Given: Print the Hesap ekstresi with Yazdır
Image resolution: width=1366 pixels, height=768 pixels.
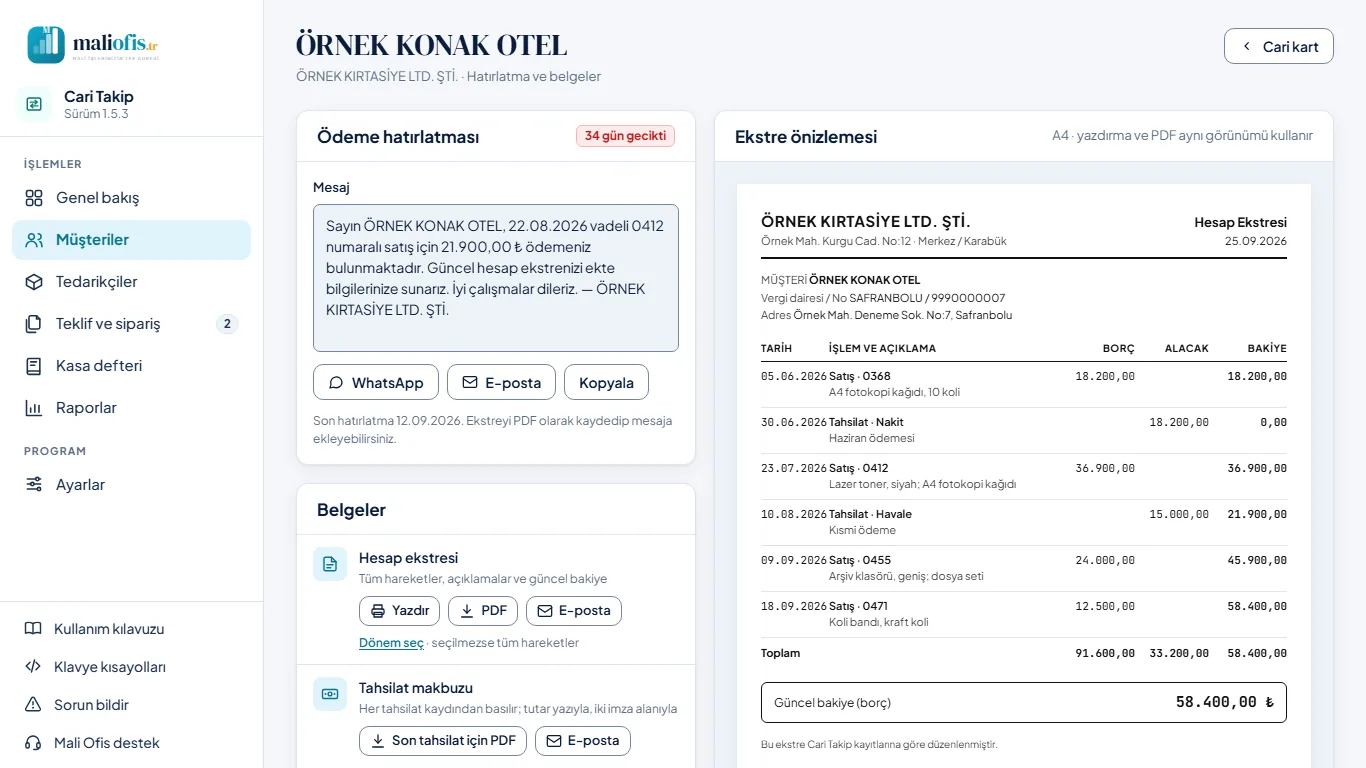Looking at the screenshot, I should [x=400, y=611].
